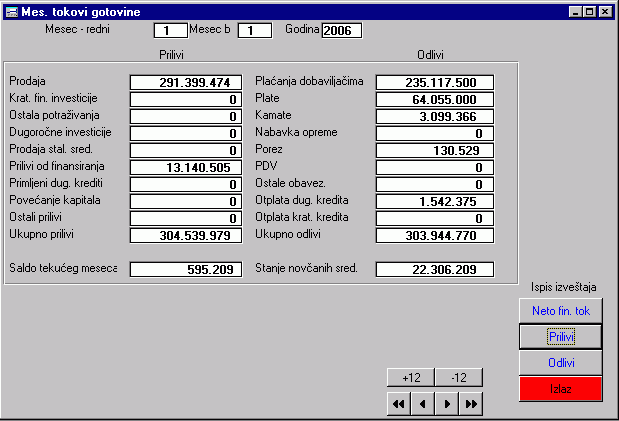Click the Godina label
Image resolution: width=619 pixels, height=421 pixels.
pos(302,29)
